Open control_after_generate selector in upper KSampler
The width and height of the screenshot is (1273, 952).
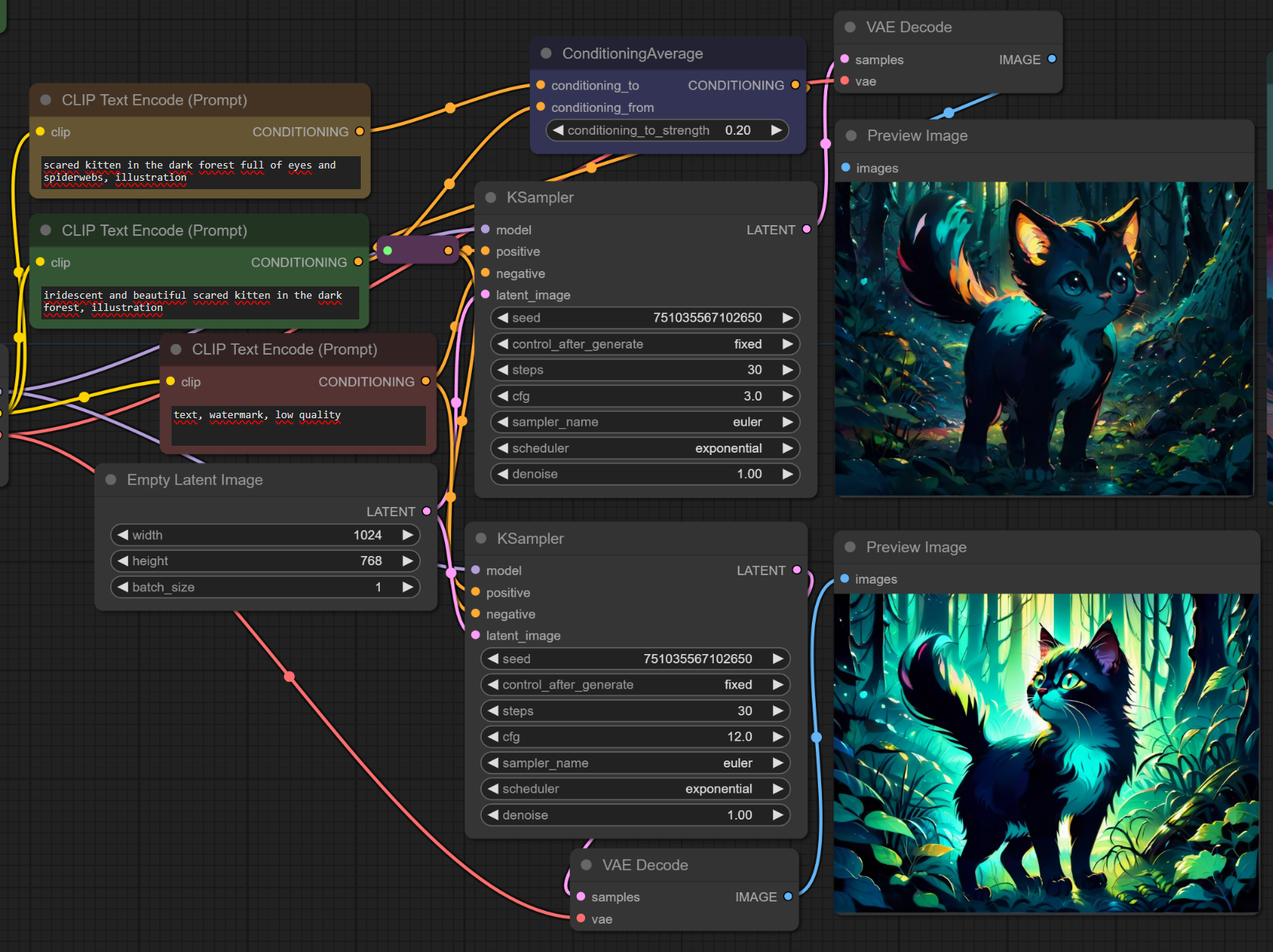(644, 344)
